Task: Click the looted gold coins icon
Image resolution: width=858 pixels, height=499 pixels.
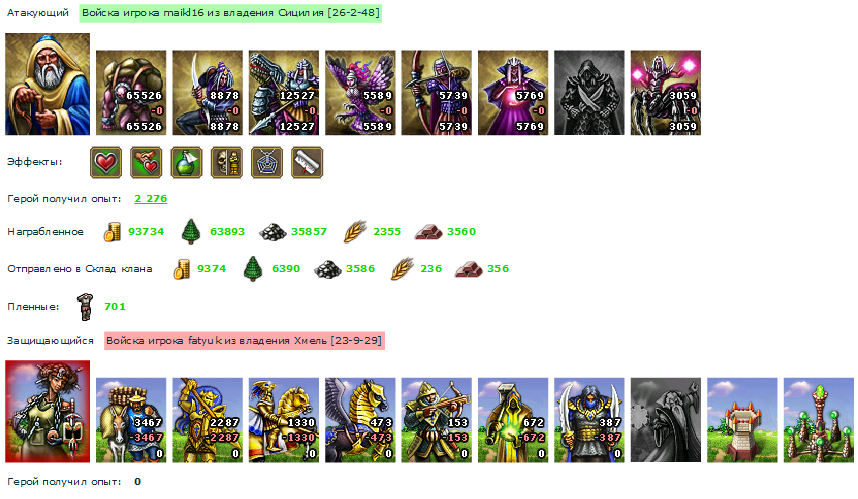Action: (112, 231)
